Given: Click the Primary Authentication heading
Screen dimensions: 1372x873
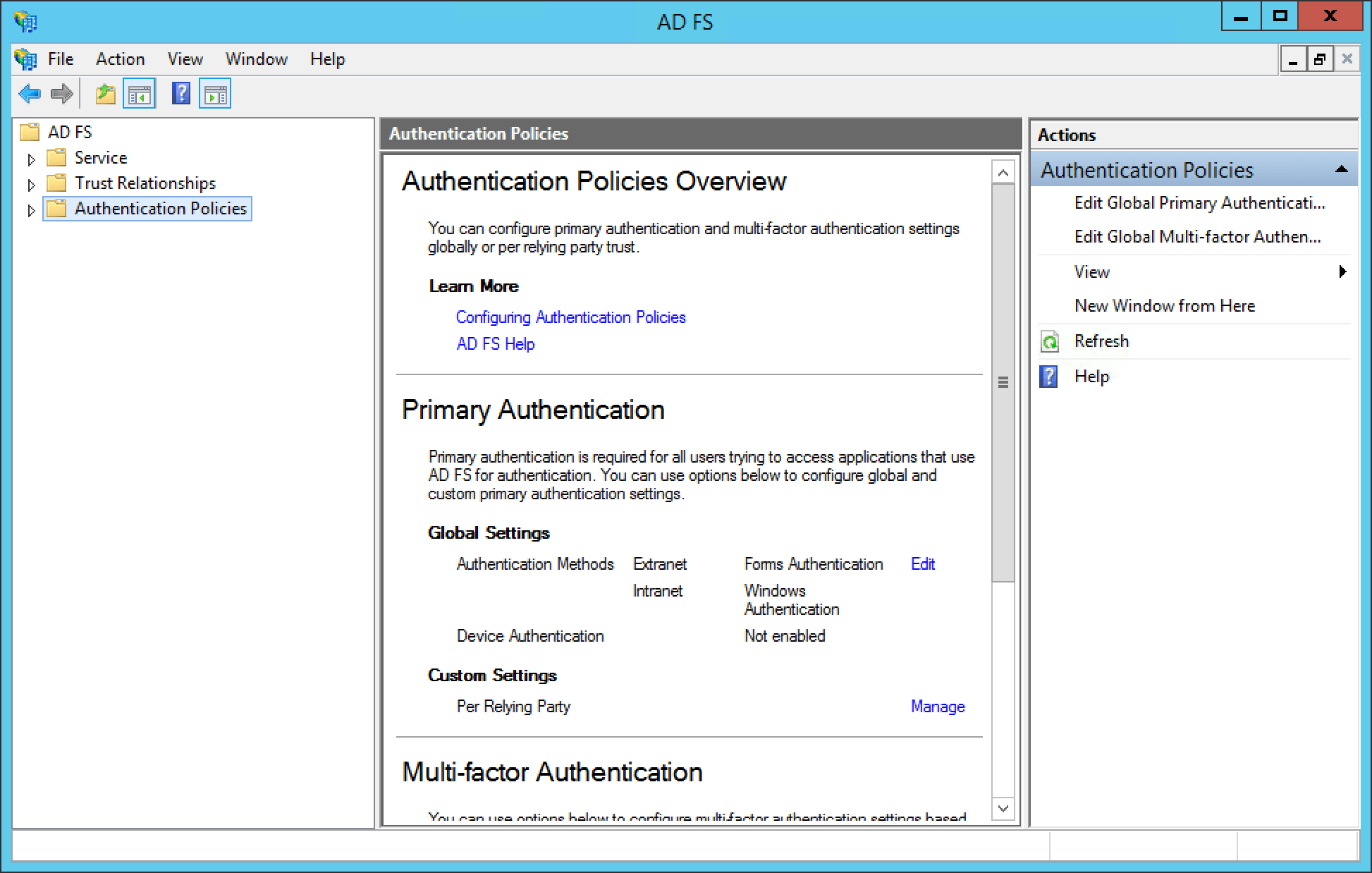Looking at the screenshot, I should (x=533, y=410).
